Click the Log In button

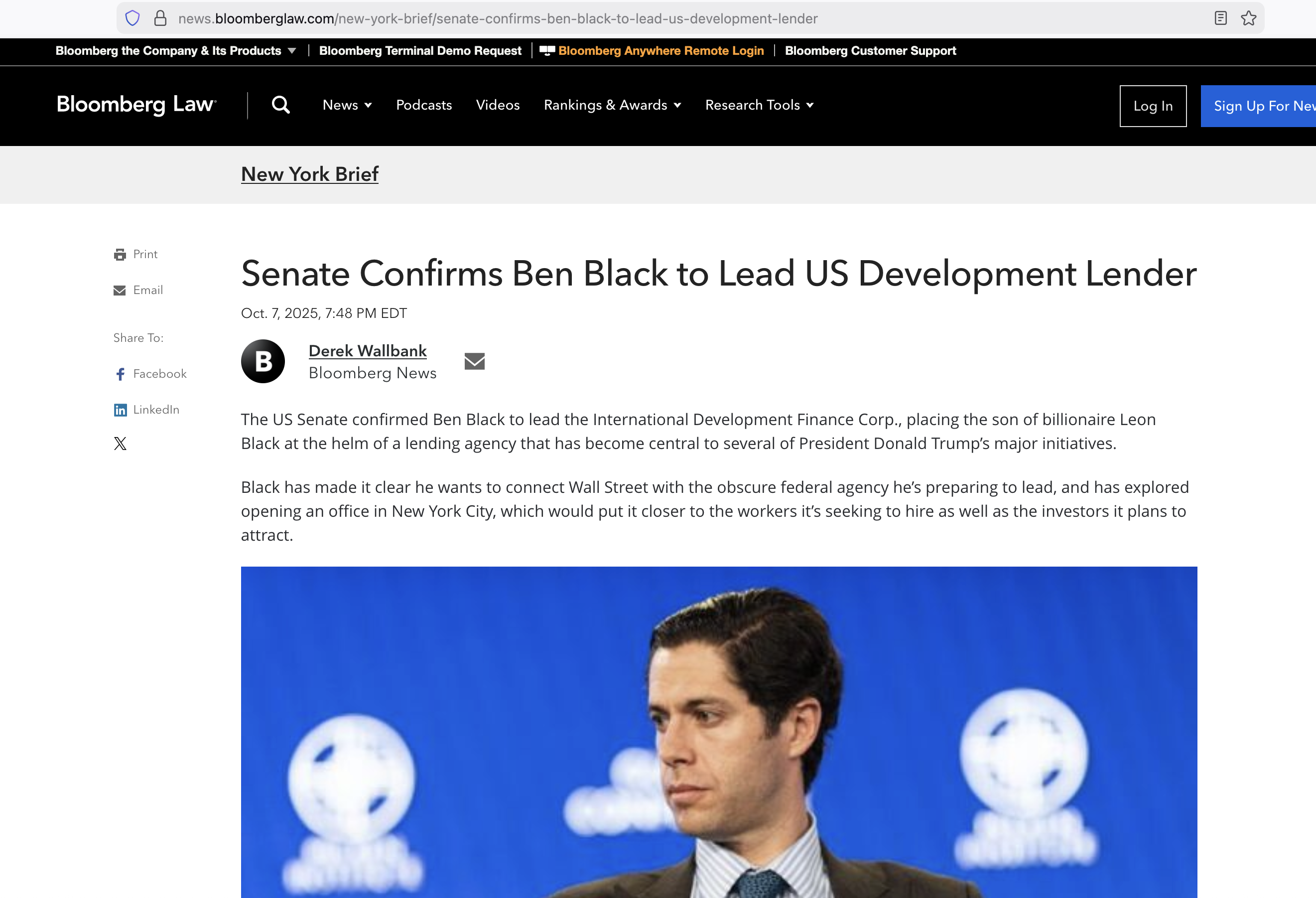tap(1152, 106)
